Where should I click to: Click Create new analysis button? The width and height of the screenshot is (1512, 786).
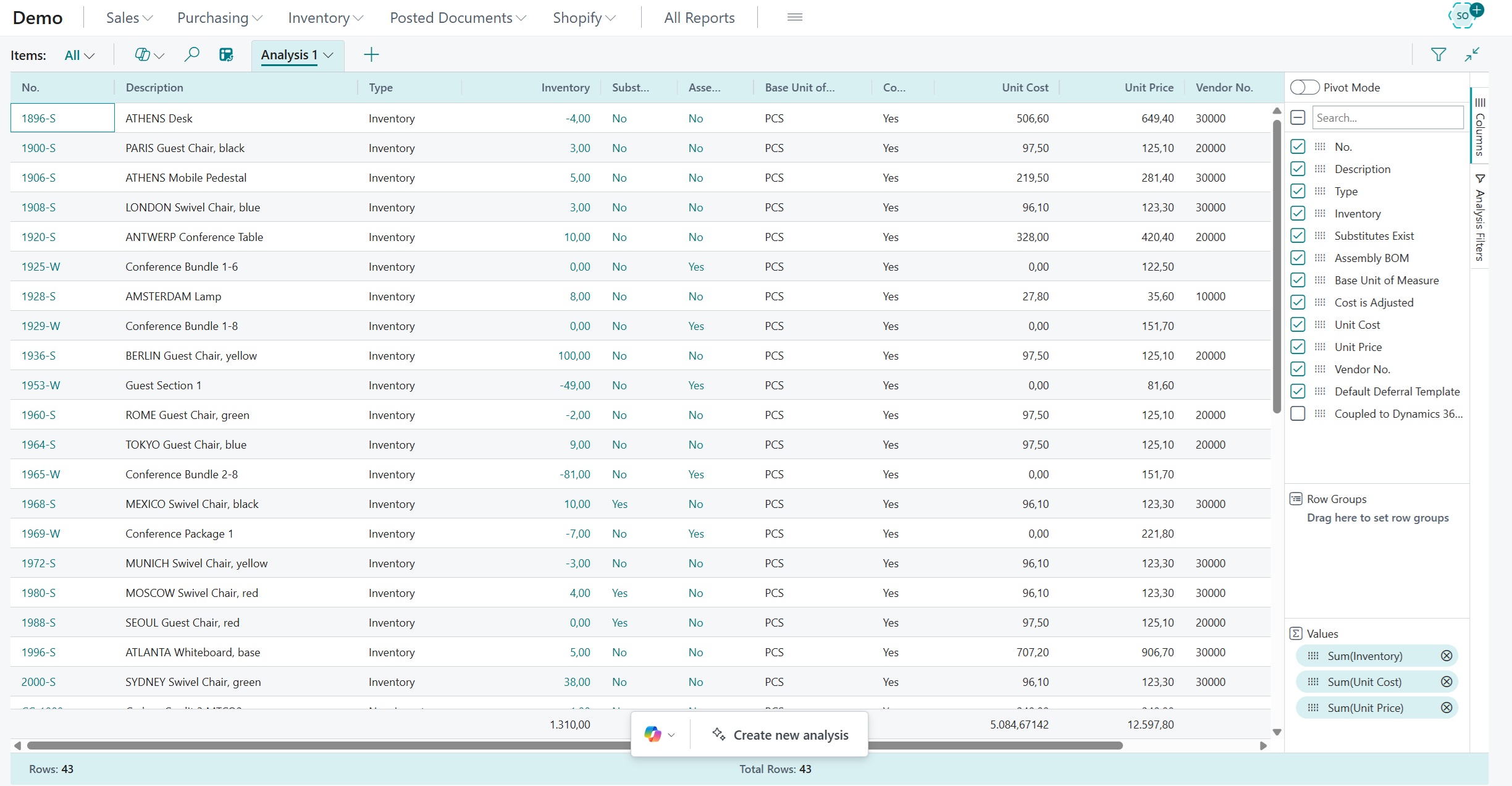pos(780,735)
